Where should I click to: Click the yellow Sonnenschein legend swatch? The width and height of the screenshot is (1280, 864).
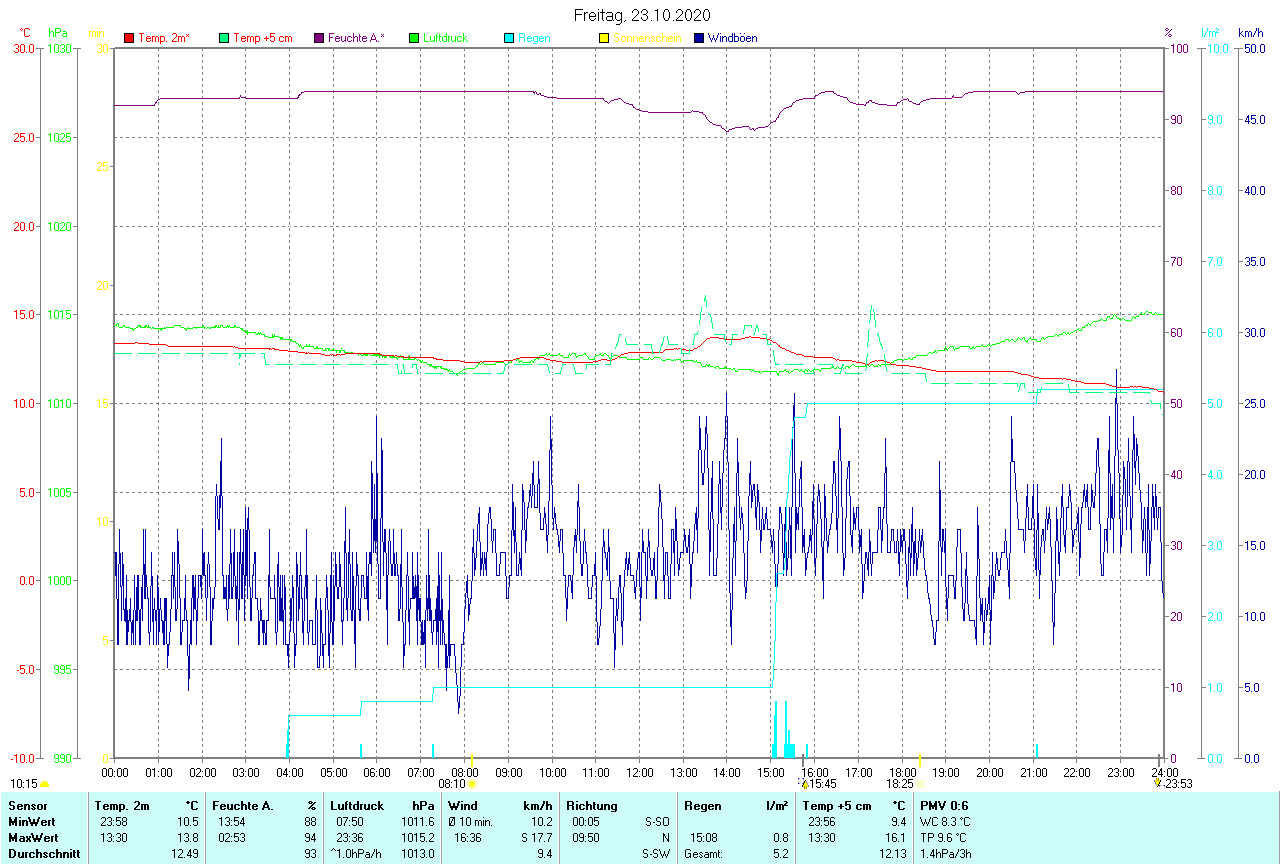pos(603,38)
